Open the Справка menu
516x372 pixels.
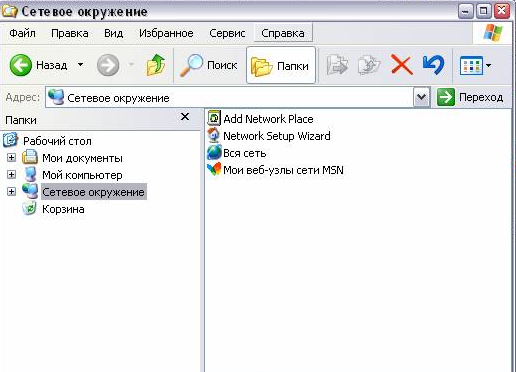[x=283, y=33]
